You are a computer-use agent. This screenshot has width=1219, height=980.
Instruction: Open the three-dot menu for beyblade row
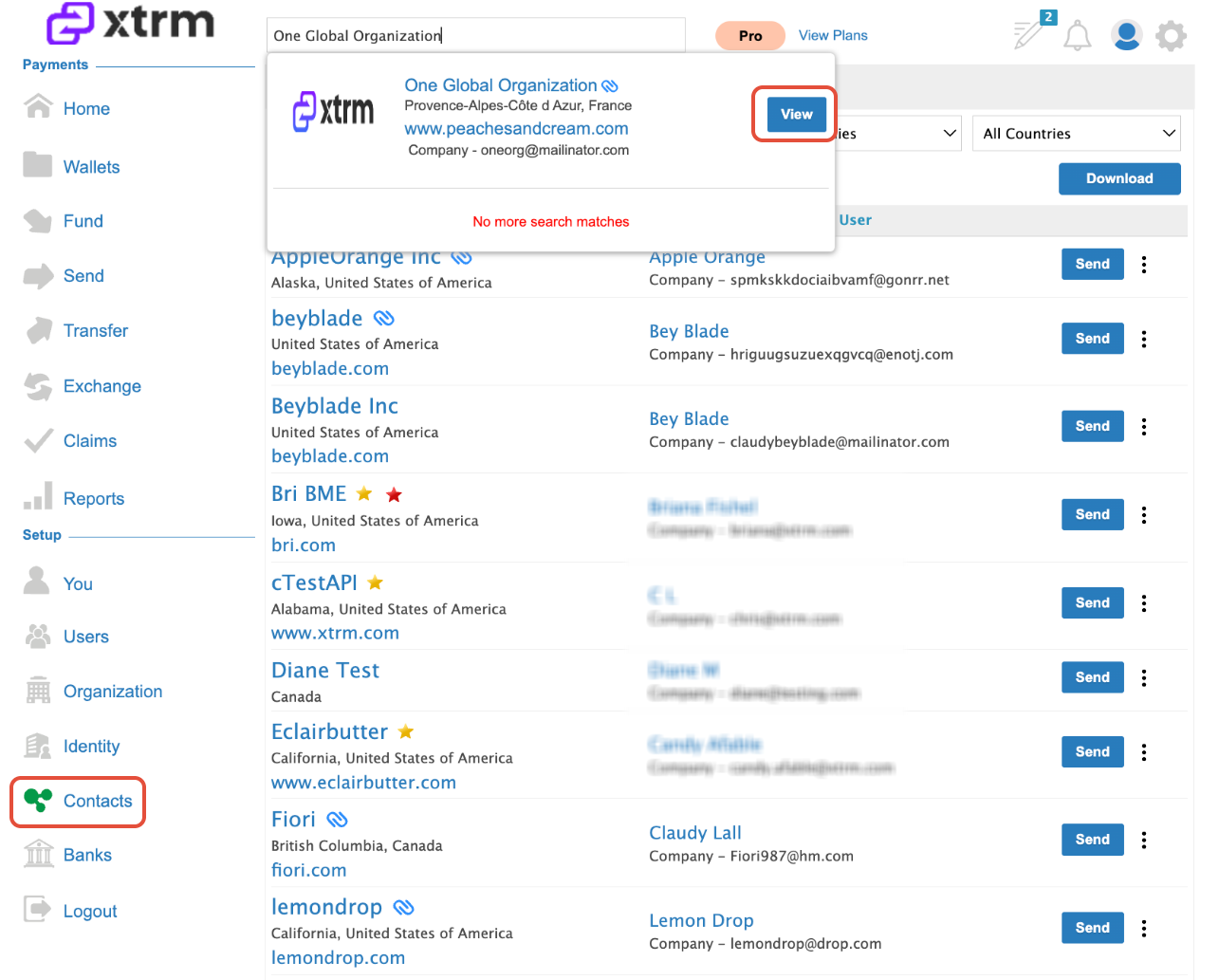pos(1144,339)
